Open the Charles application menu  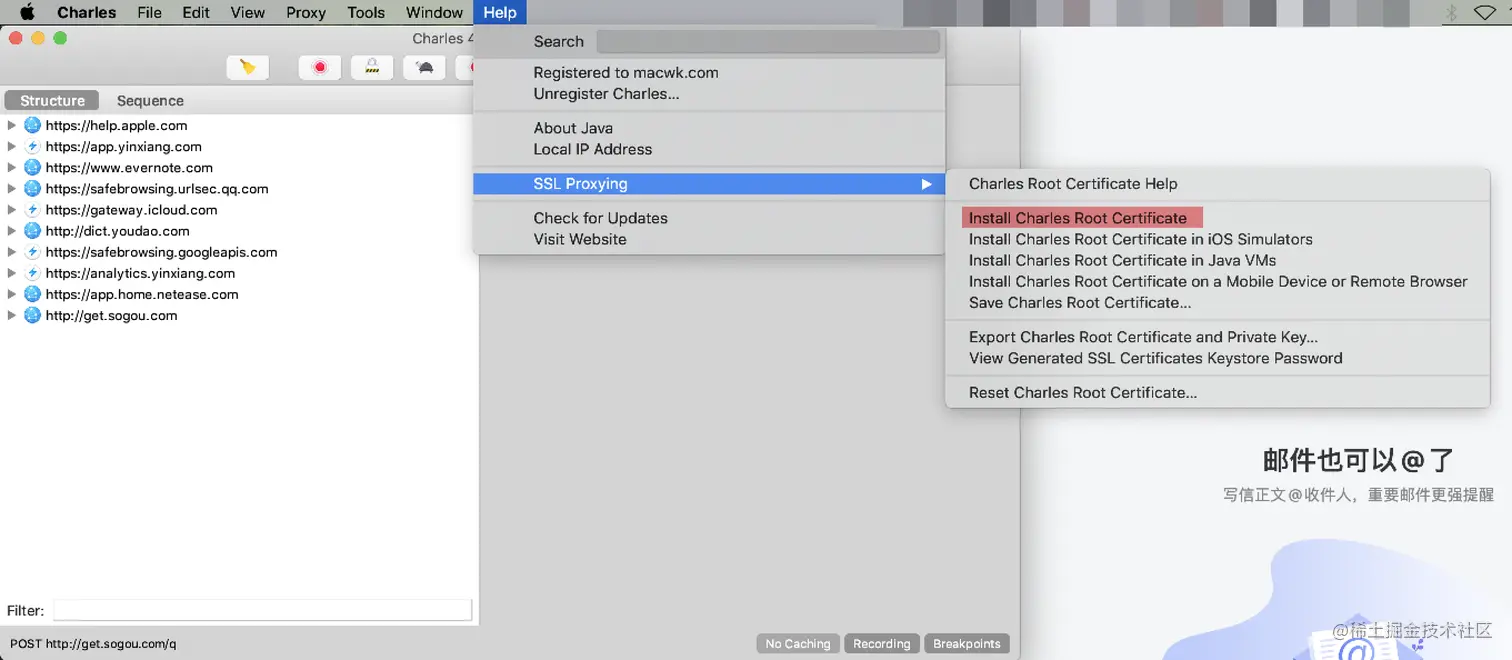click(x=87, y=13)
